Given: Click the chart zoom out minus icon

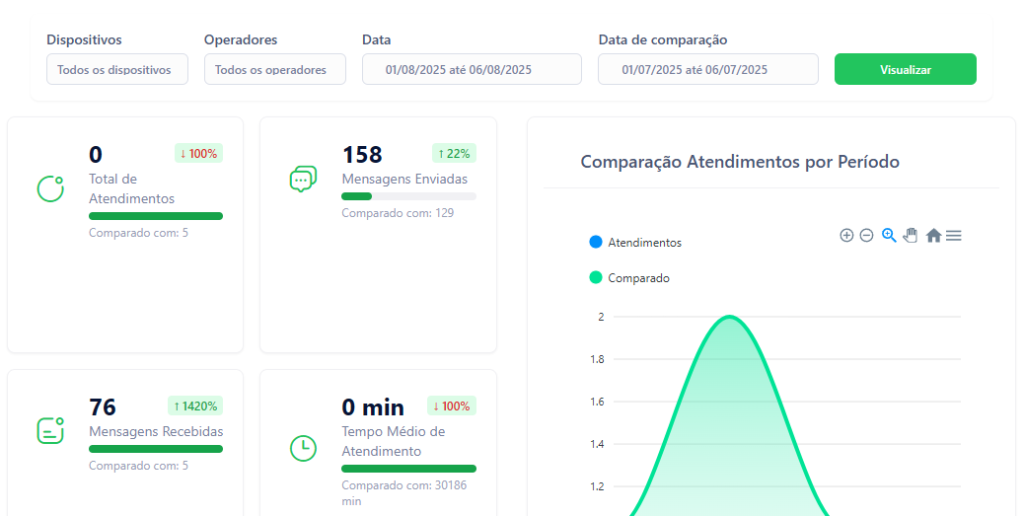Looking at the screenshot, I should click(867, 236).
